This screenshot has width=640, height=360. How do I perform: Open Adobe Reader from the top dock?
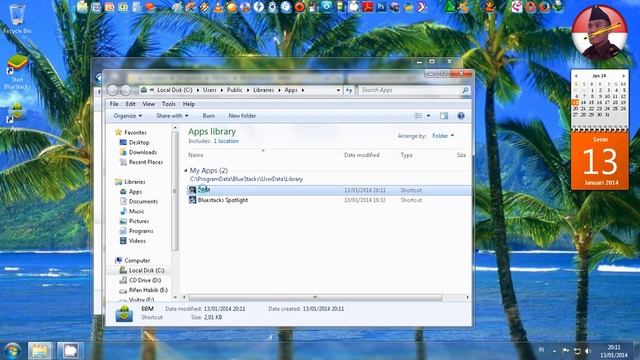pos(368,7)
